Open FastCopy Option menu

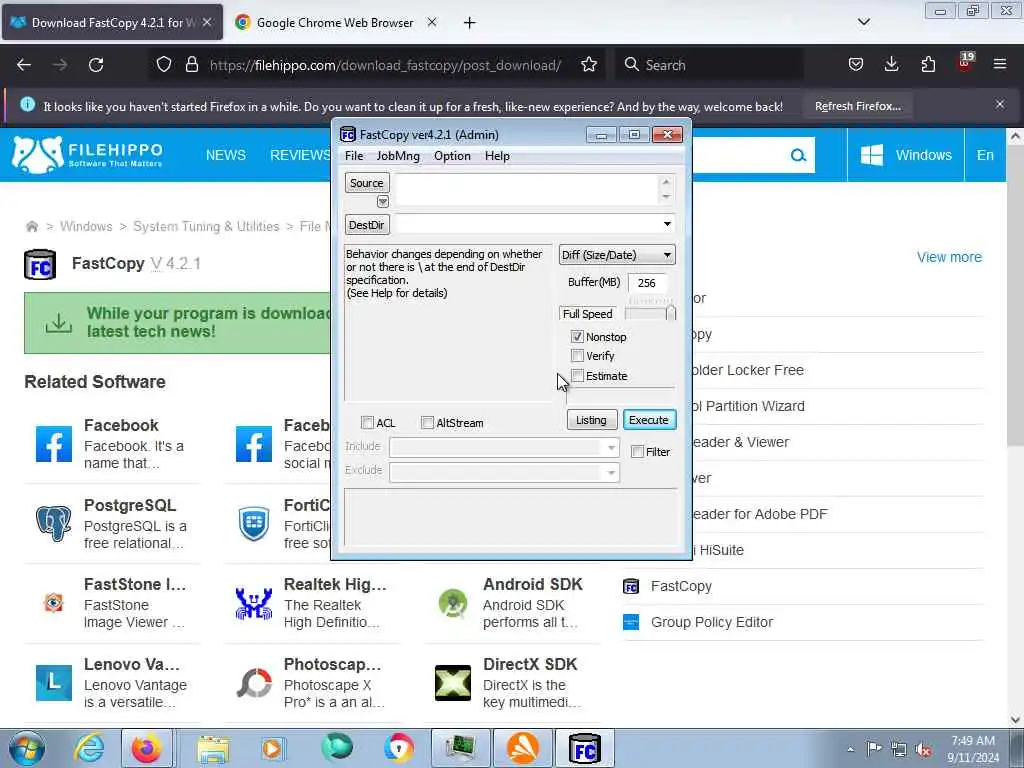[452, 156]
